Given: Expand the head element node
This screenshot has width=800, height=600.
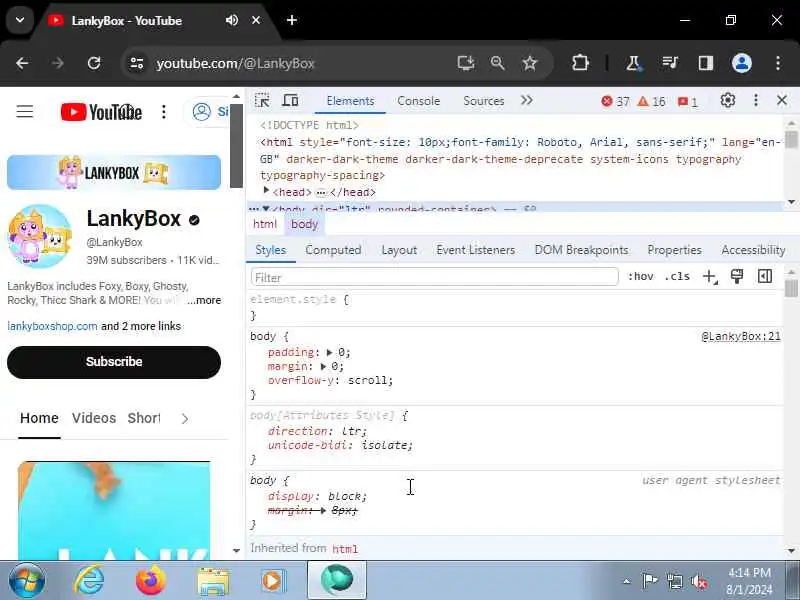Looking at the screenshot, I should (266, 190).
